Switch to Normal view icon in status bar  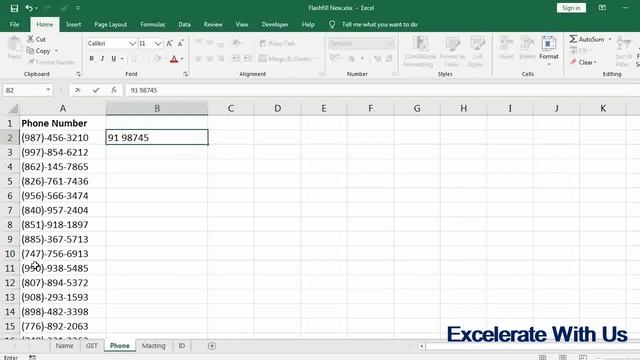pos(542,357)
